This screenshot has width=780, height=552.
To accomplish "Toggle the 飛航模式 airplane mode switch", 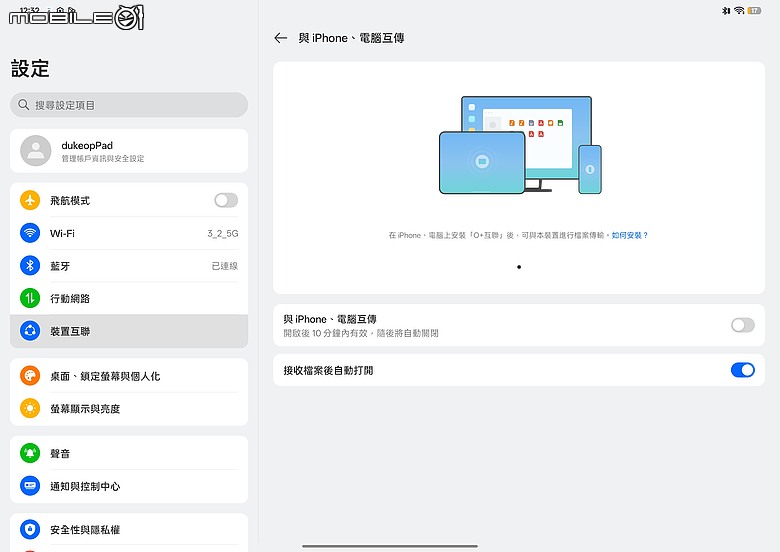I will point(226,200).
